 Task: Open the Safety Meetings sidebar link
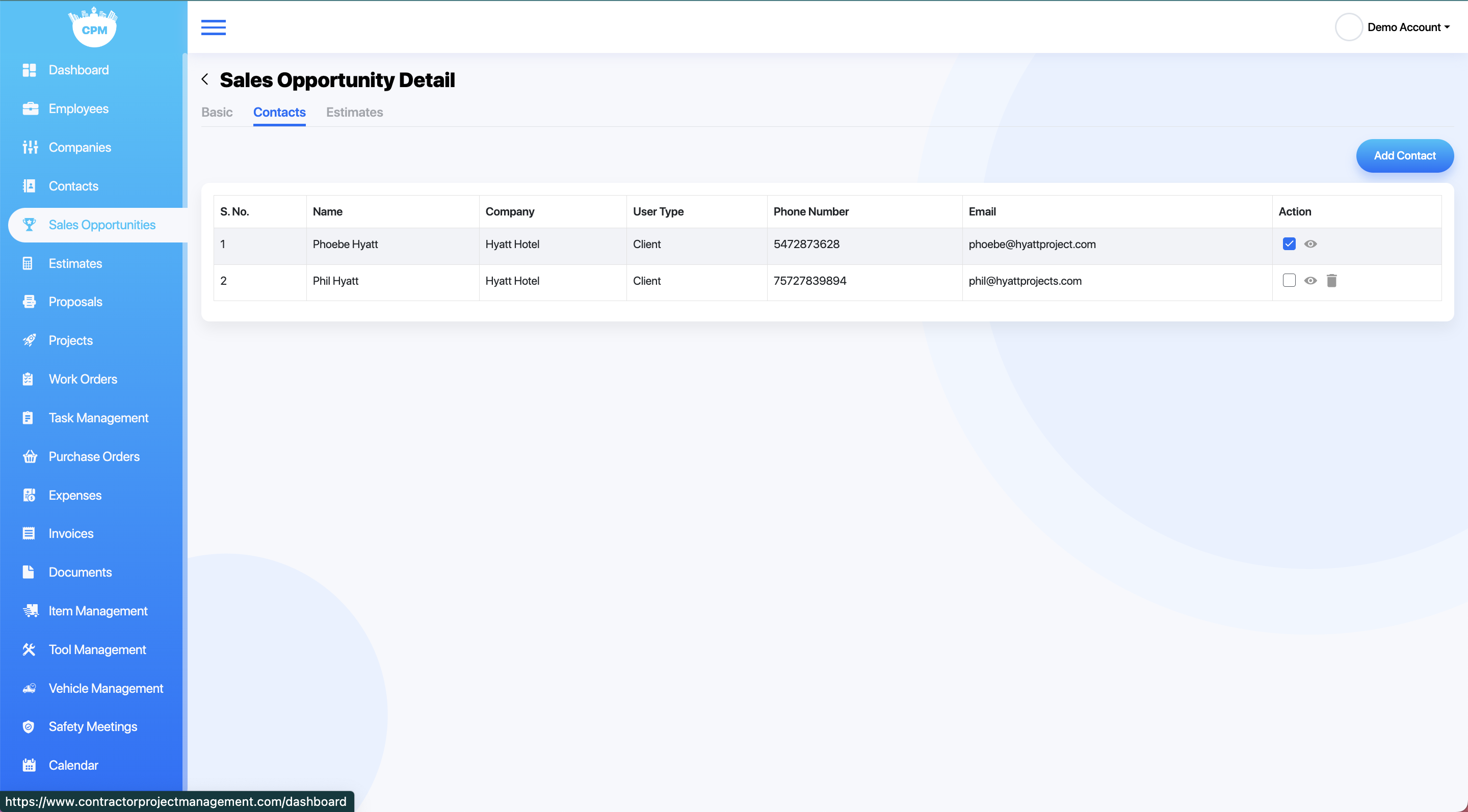pos(93,726)
